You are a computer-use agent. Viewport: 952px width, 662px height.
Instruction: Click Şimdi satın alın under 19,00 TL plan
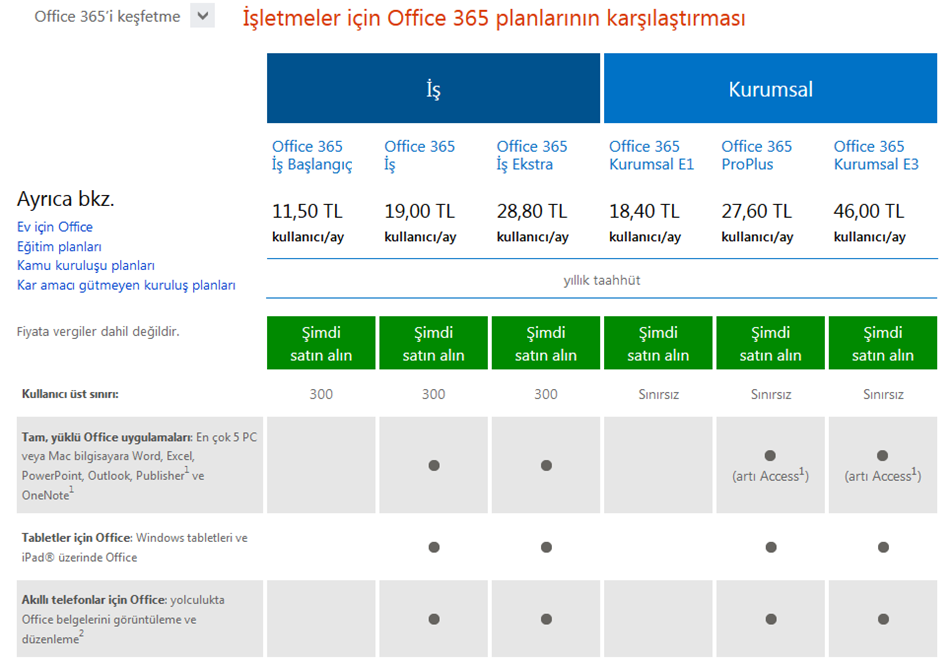point(434,343)
